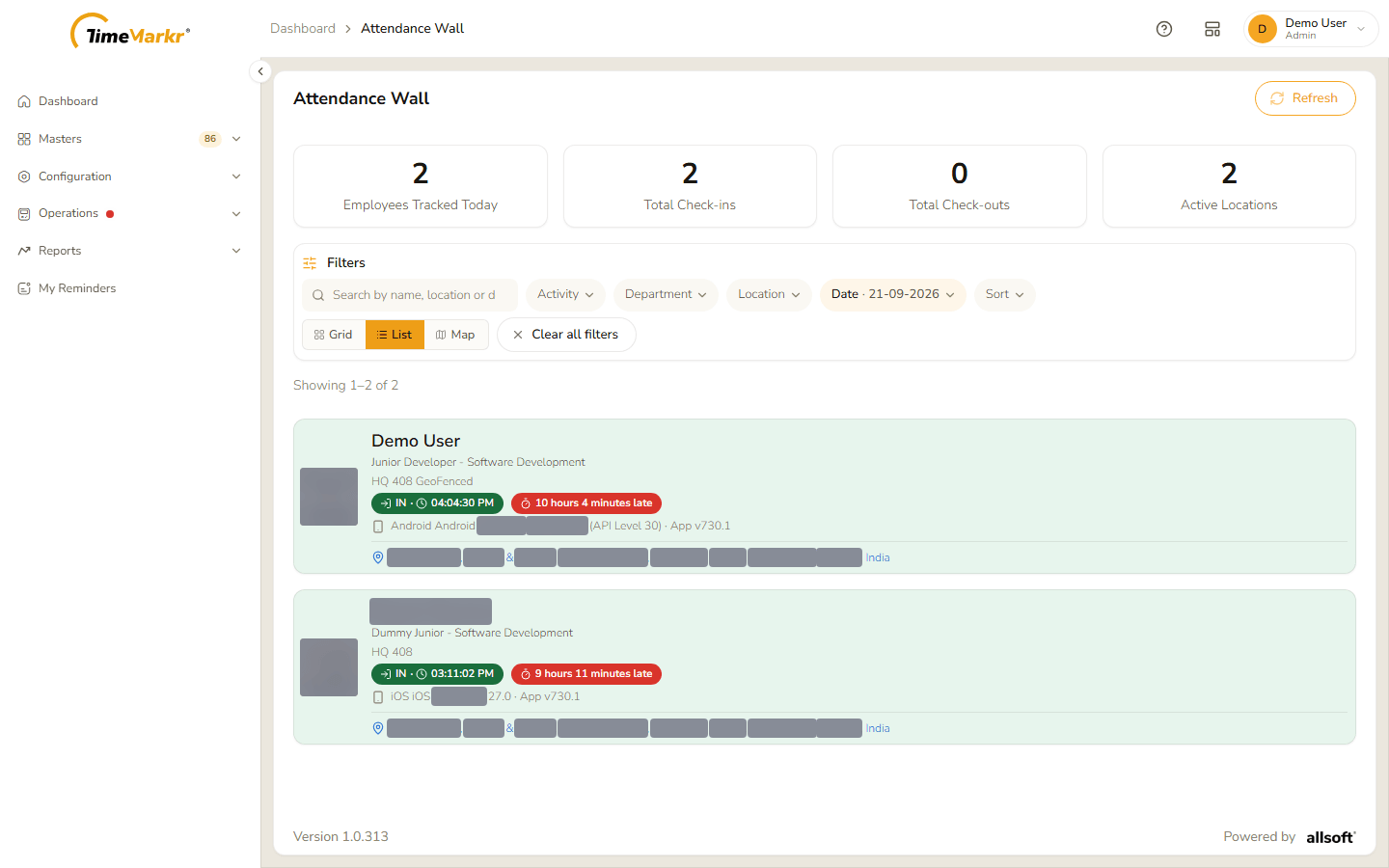
Task: Open the layout panel icon in header
Action: [x=1212, y=29]
